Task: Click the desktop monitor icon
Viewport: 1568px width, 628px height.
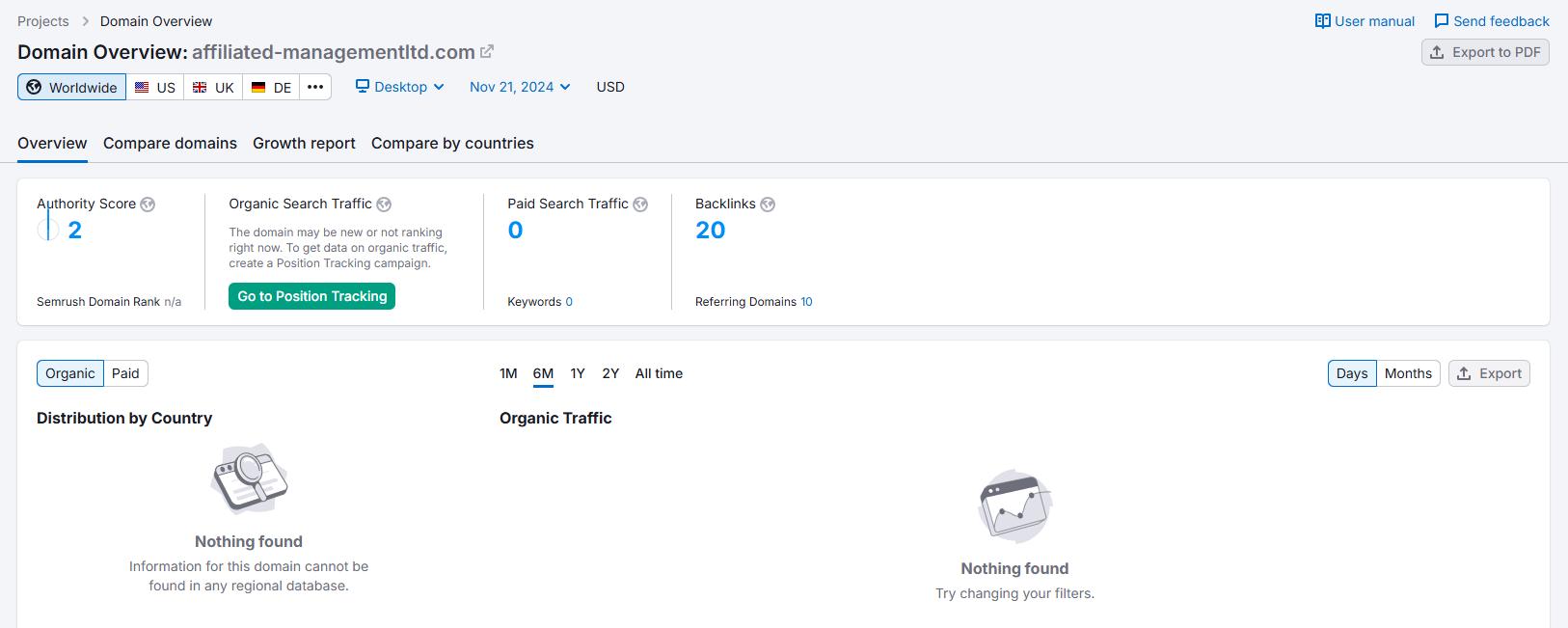Action: coord(363,87)
